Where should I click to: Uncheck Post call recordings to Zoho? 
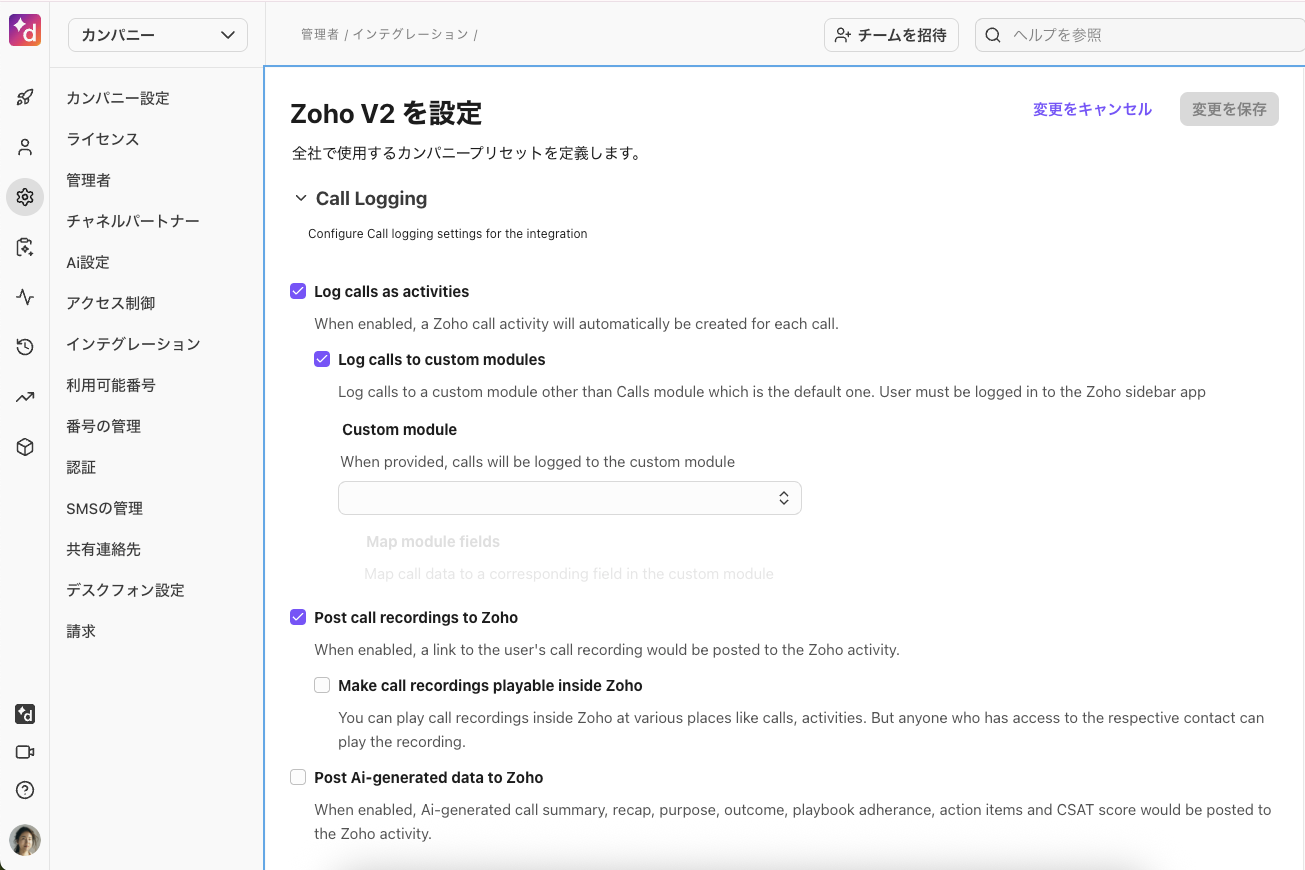(x=298, y=618)
